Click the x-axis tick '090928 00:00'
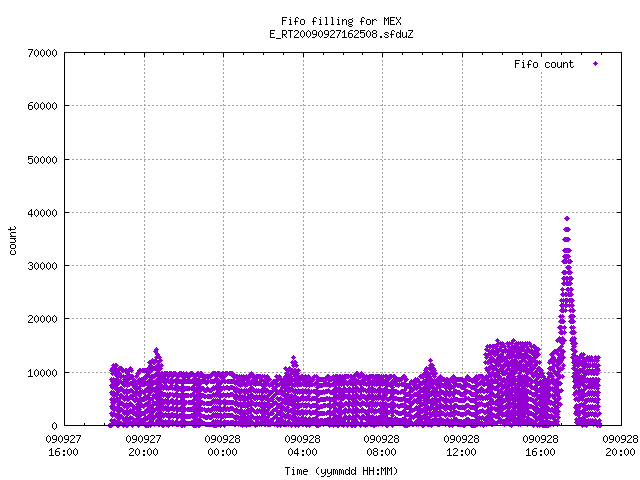640x480 pixels. [x=222, y=446]
